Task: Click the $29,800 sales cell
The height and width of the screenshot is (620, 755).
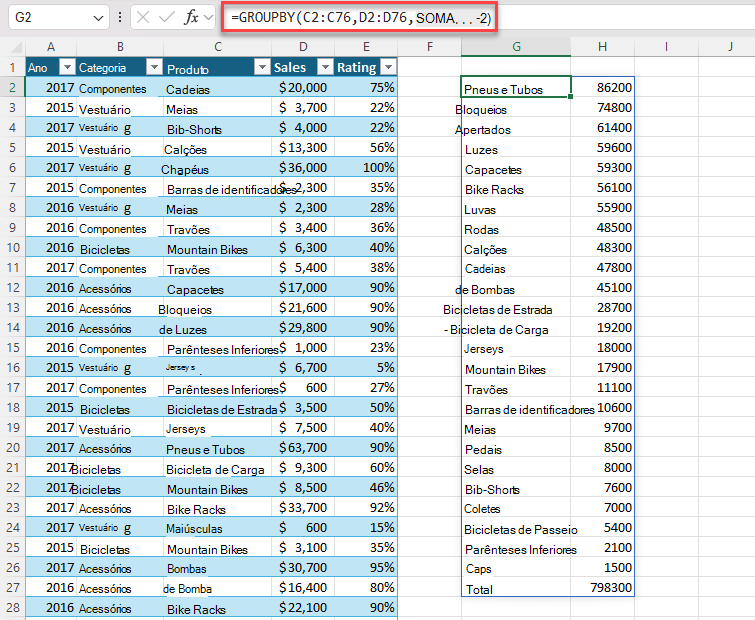Action: (303, 327)
